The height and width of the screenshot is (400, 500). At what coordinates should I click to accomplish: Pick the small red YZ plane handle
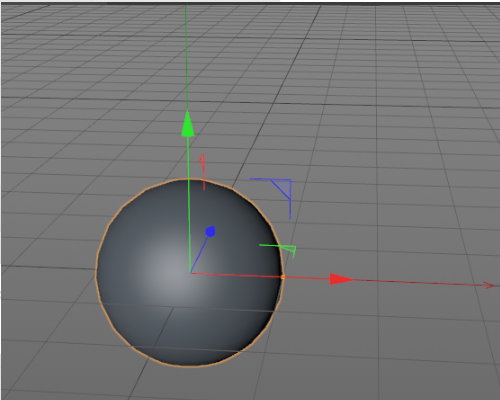[x=202, y=172]
